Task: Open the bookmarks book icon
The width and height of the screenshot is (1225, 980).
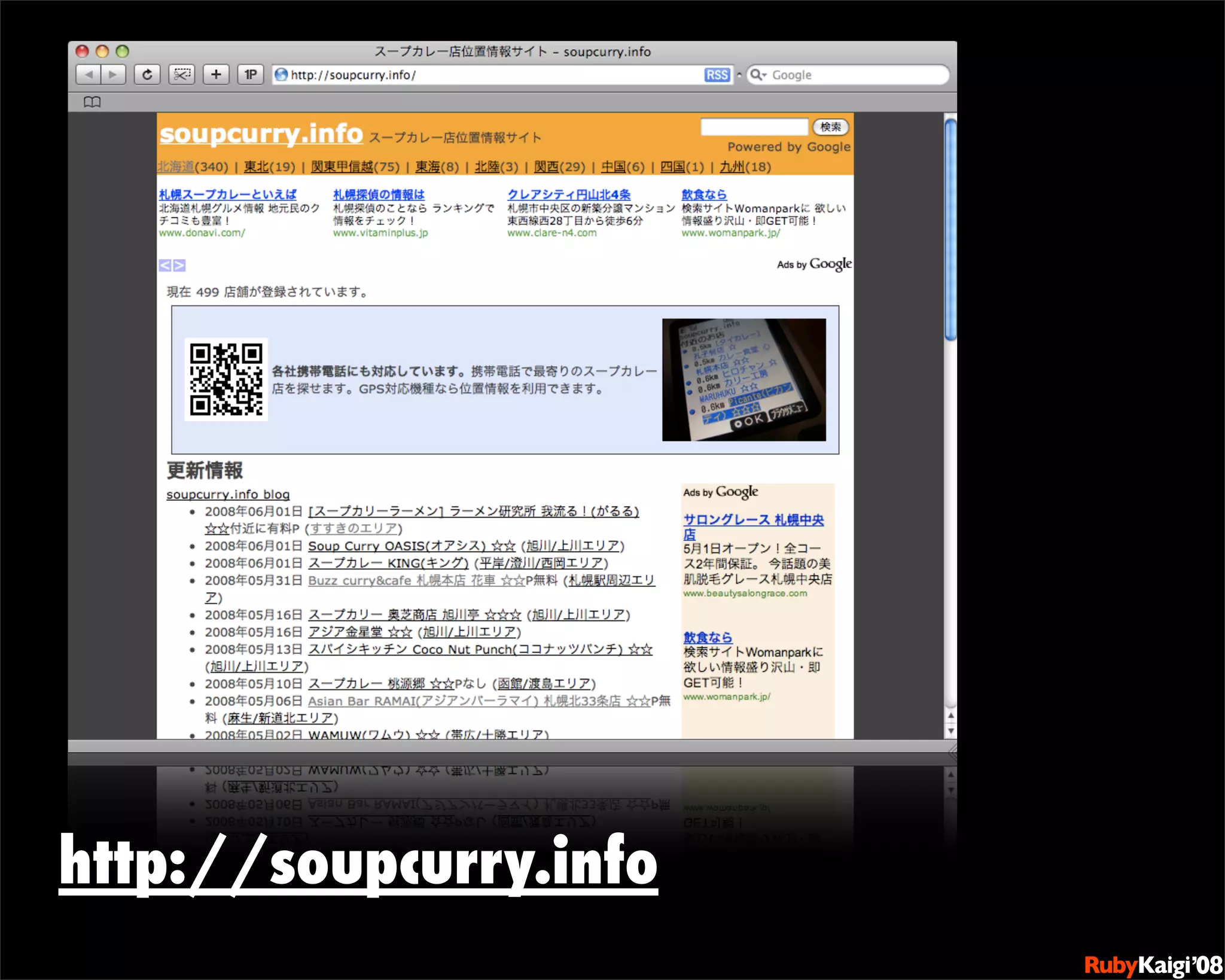Action: [92, 102]
